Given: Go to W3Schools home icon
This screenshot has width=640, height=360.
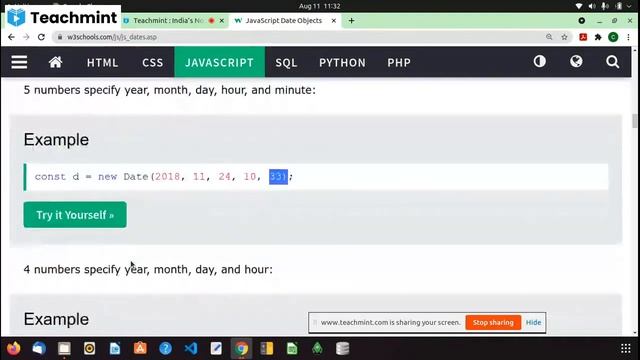Looking at the screenshot, I should (x=56, y=62).
